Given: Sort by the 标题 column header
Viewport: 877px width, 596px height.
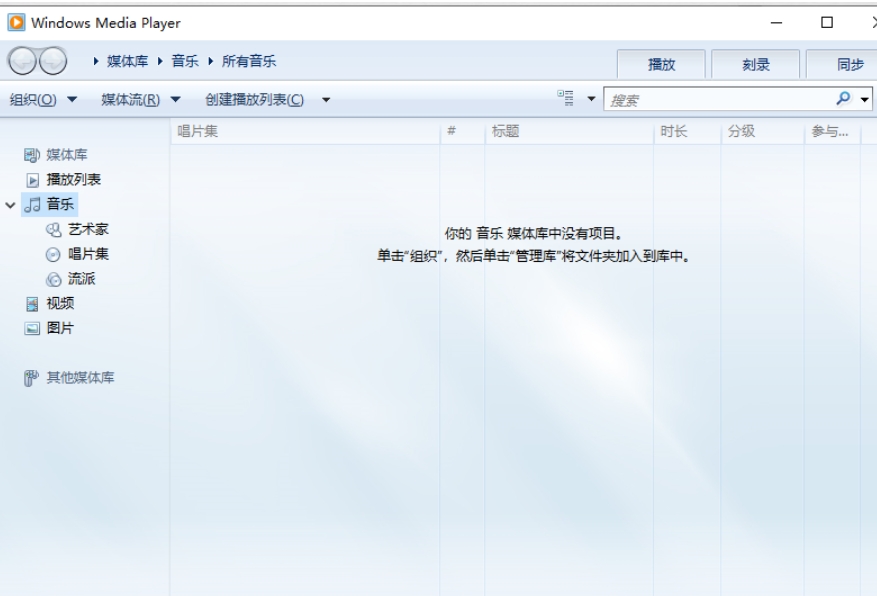Looking at the screenshot, I should (x=569, y=132).
